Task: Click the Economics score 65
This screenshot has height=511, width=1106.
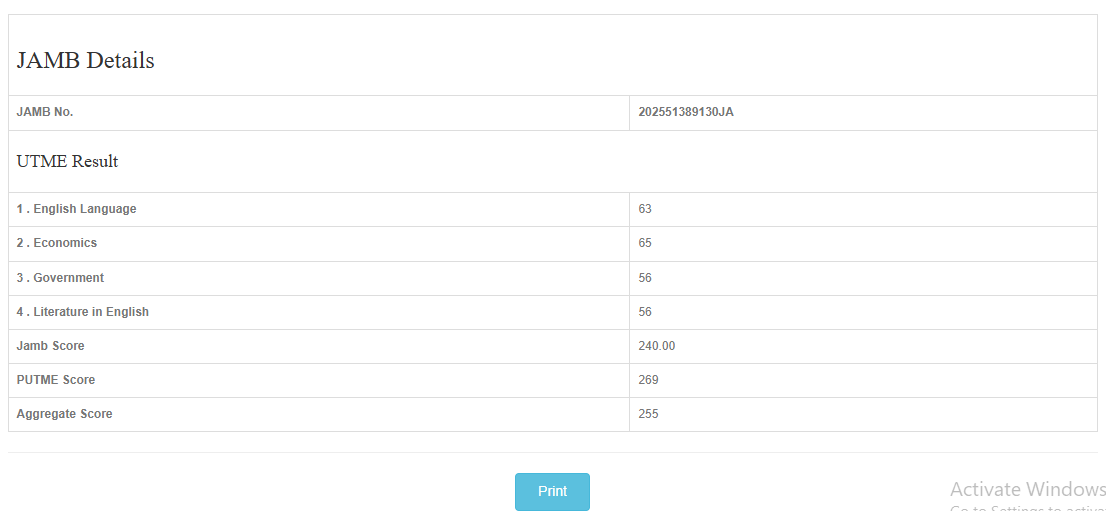Action: point(645,243)
